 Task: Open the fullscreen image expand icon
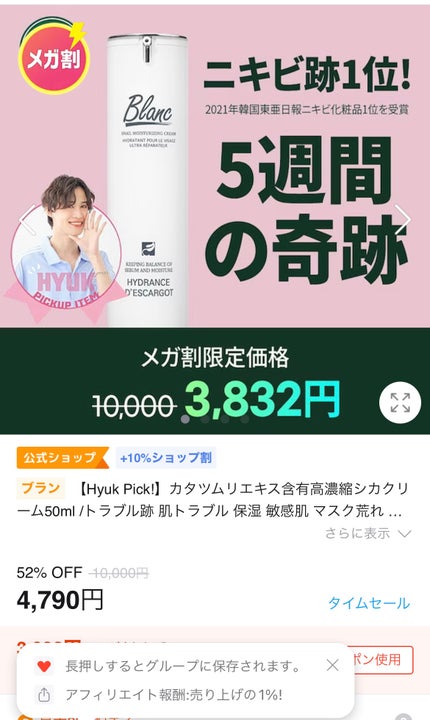point(400,403)
